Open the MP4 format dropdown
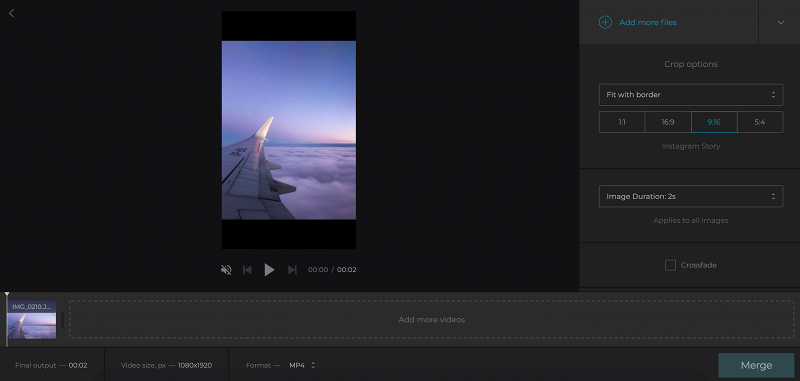Viewport: 800px width, 381px height. (x=302, y=365)
